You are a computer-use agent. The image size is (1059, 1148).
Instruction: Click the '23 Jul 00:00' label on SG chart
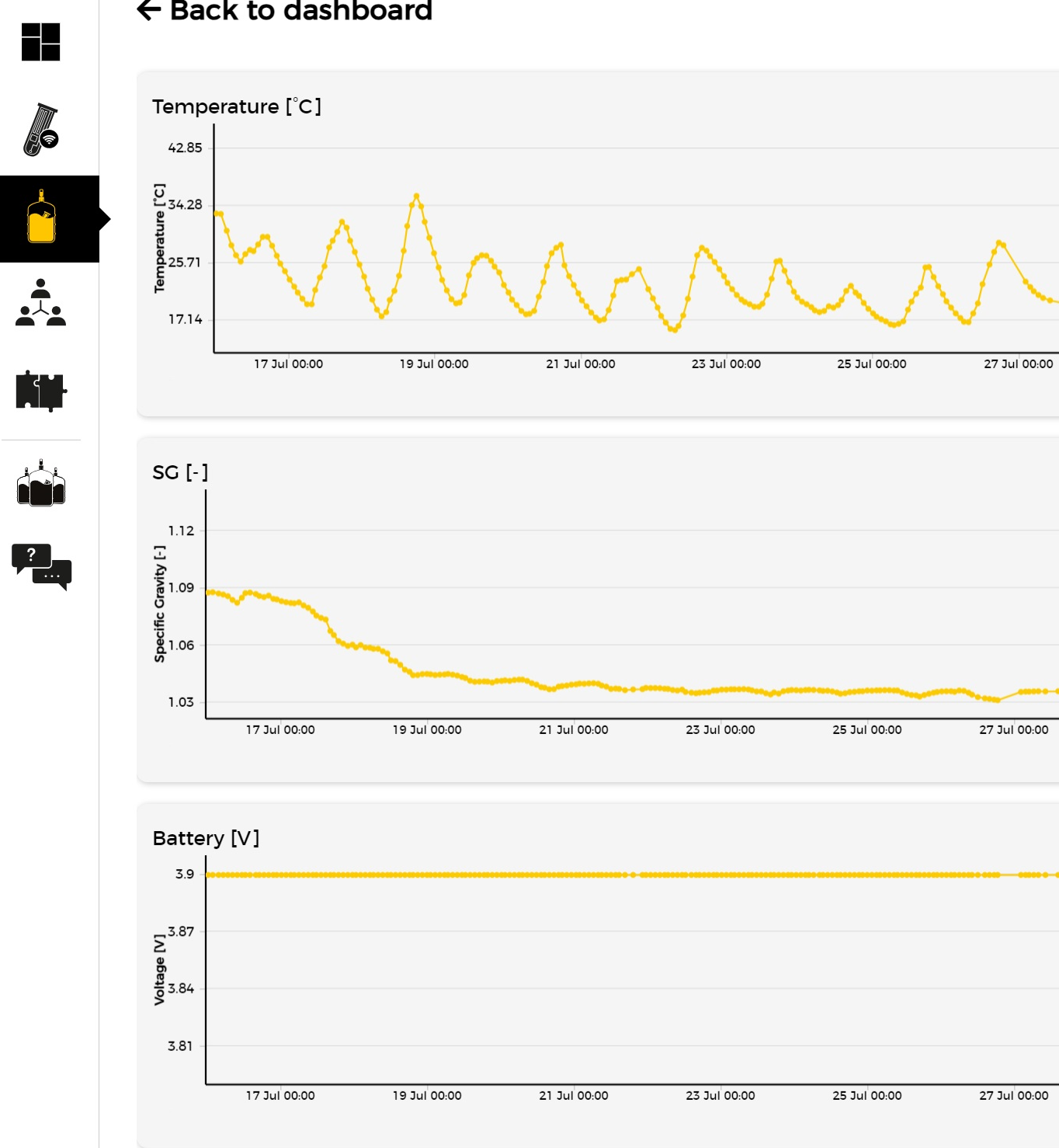tap(720, 729)
